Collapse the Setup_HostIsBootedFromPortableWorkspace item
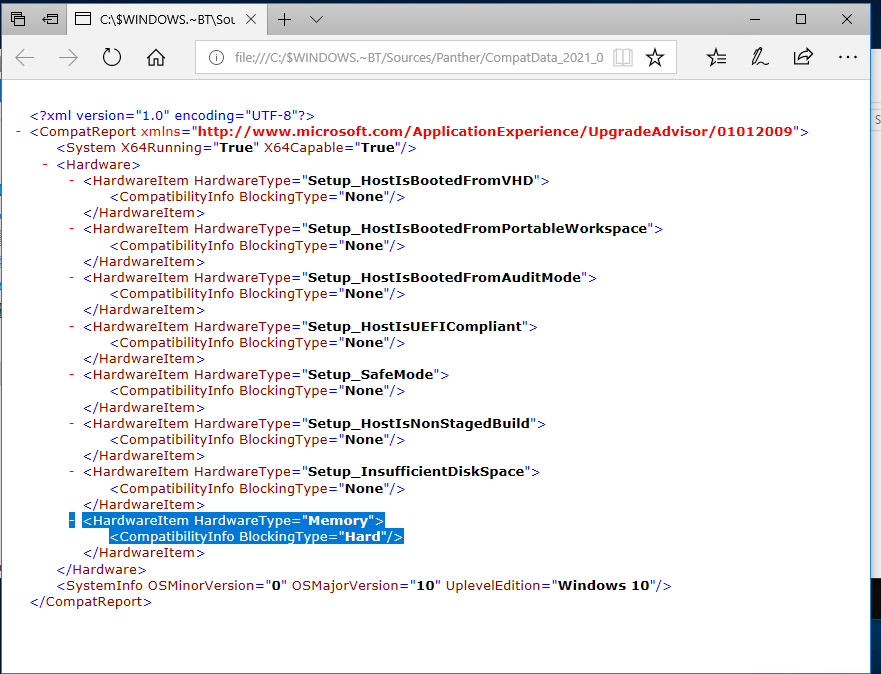 [x=71, y=229]
